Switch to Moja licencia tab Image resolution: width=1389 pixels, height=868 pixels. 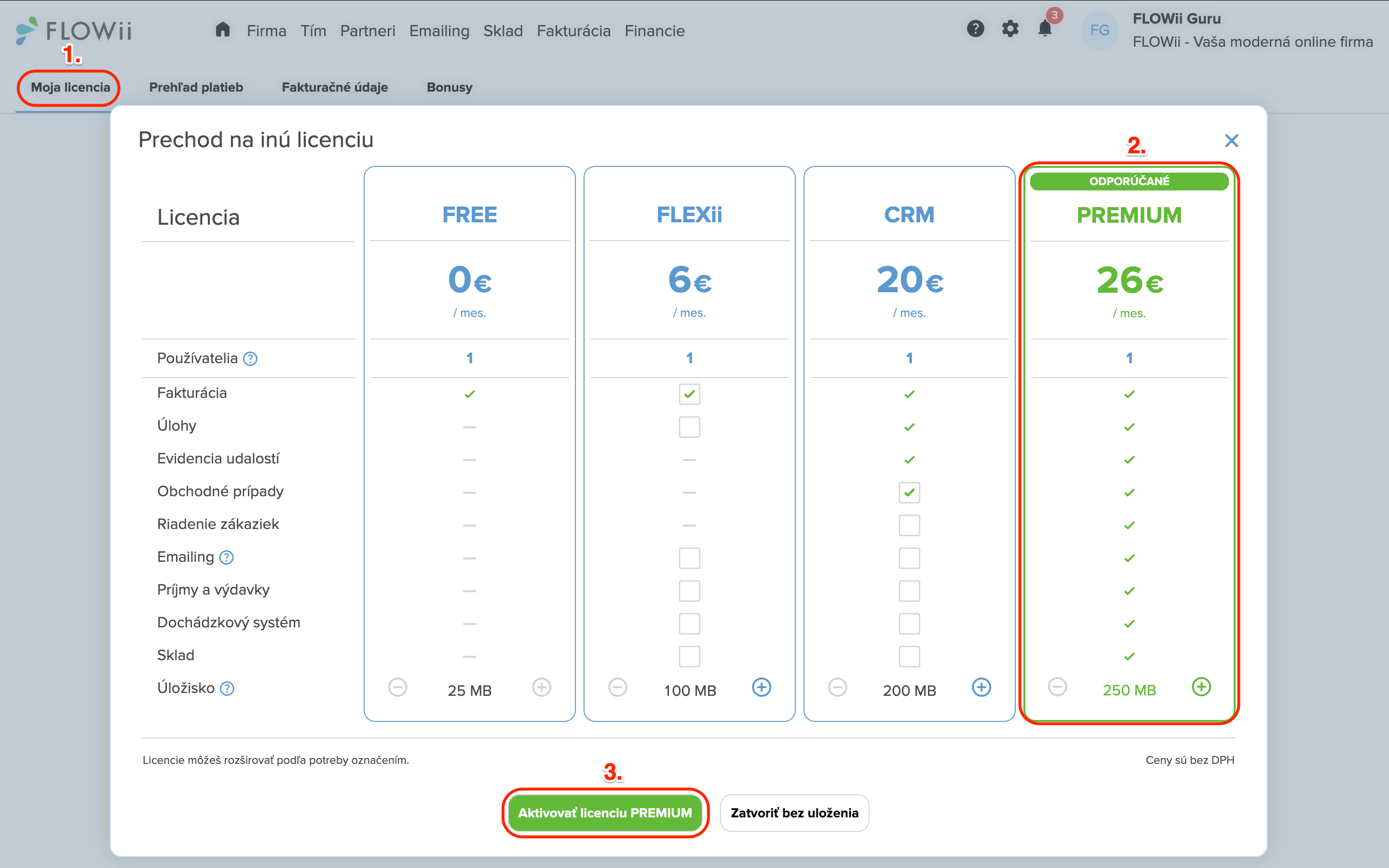pos(70,87)
